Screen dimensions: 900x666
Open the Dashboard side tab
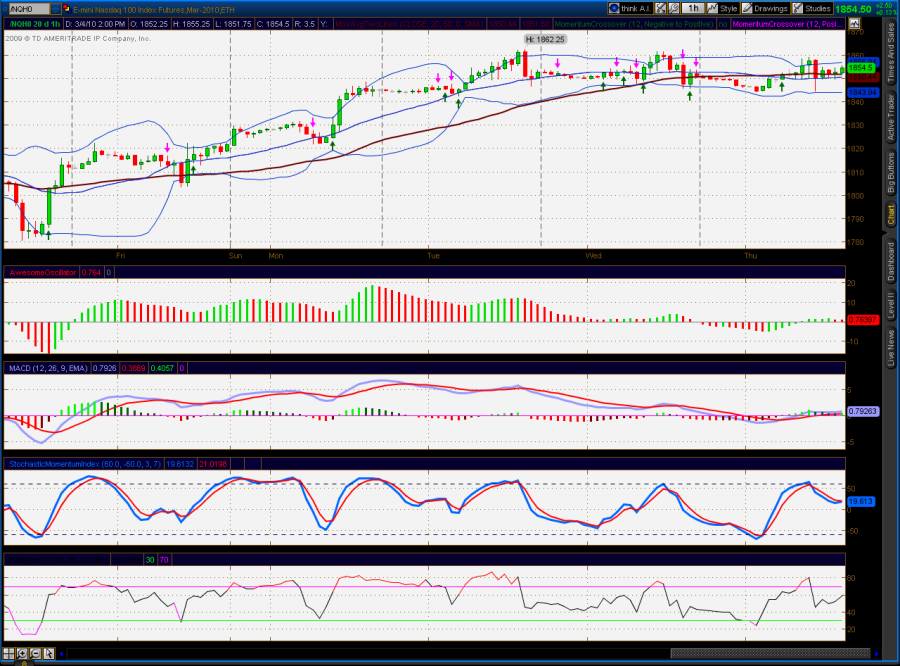coord(891,262)
